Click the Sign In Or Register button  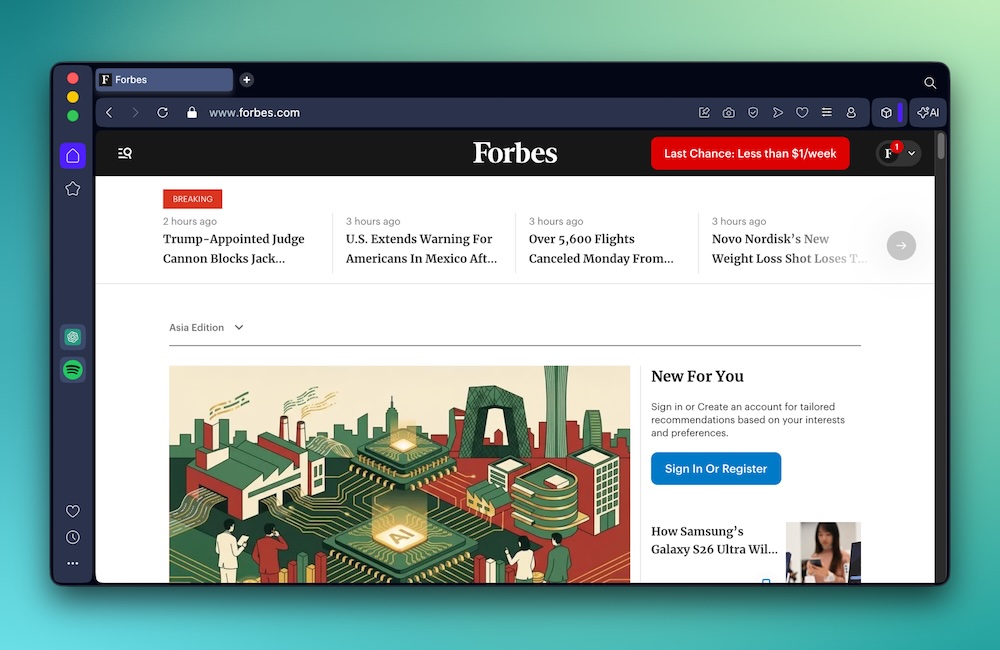pyautogui.click(x=716, y=469)
